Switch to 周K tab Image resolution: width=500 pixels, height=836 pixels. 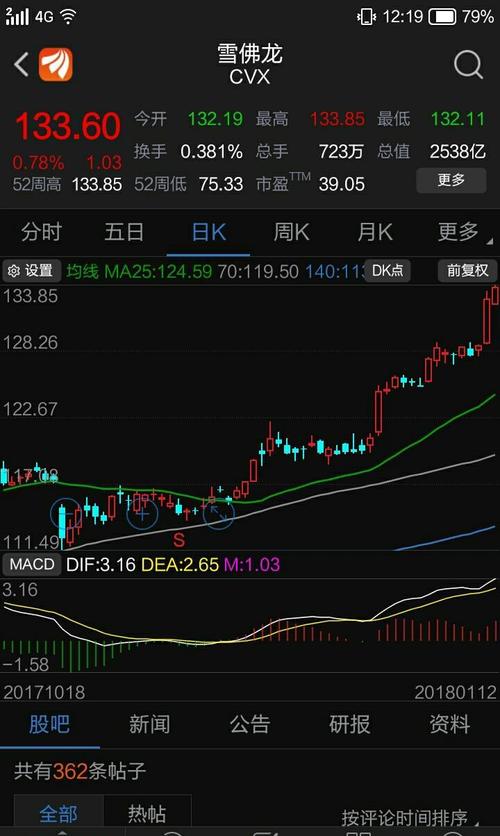click(291, 232)
